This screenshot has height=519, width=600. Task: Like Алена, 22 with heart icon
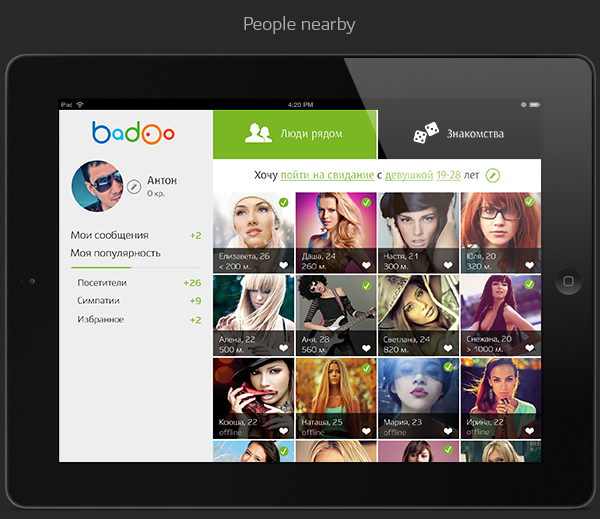click(284, 348)
